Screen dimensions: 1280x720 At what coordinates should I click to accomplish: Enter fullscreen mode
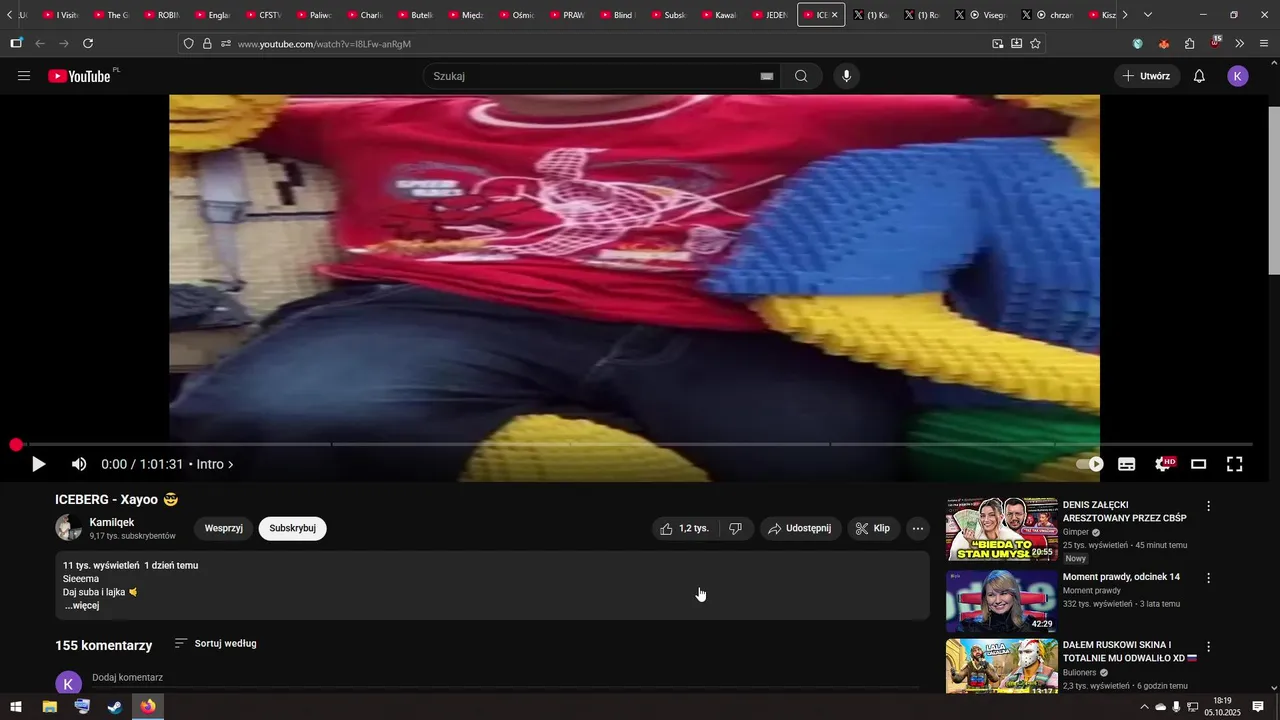point(1235,464)
